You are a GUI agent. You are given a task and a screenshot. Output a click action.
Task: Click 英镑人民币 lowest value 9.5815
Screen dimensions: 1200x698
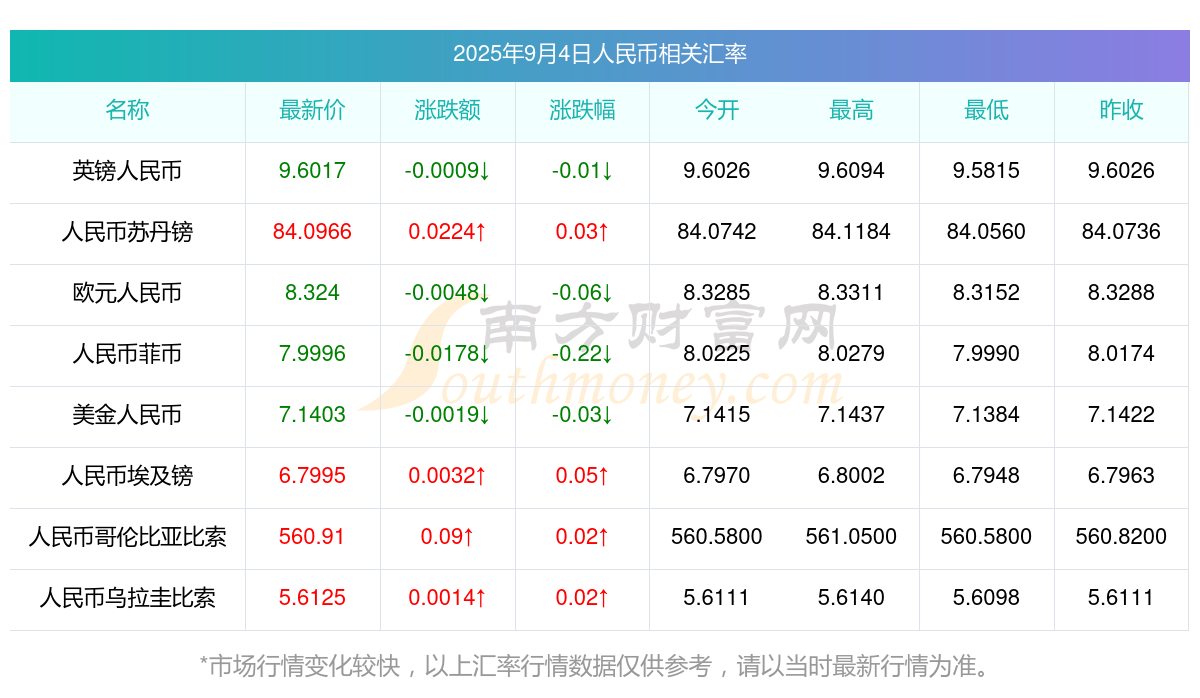[986, 171]
